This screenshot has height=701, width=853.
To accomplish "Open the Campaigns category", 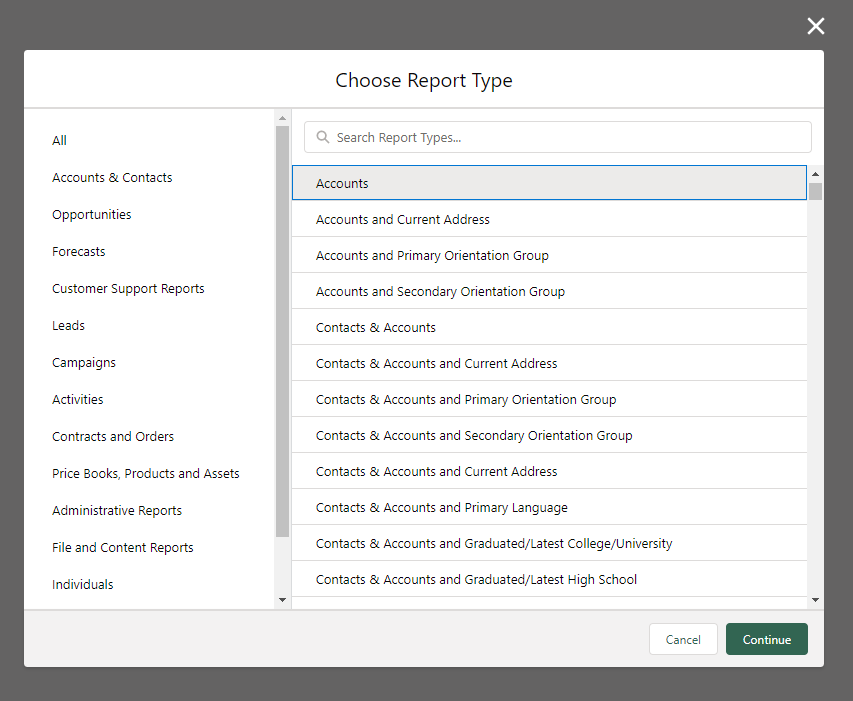I will (84, 363).
